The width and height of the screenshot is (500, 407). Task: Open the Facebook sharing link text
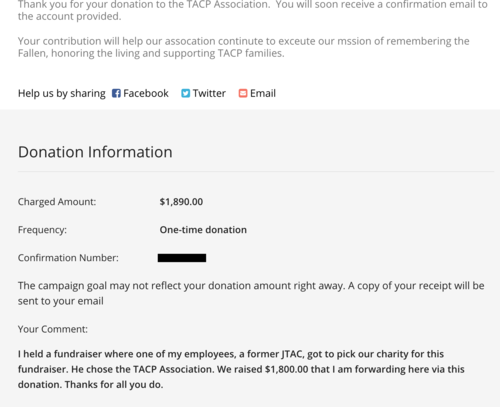(x=146, y=93)
